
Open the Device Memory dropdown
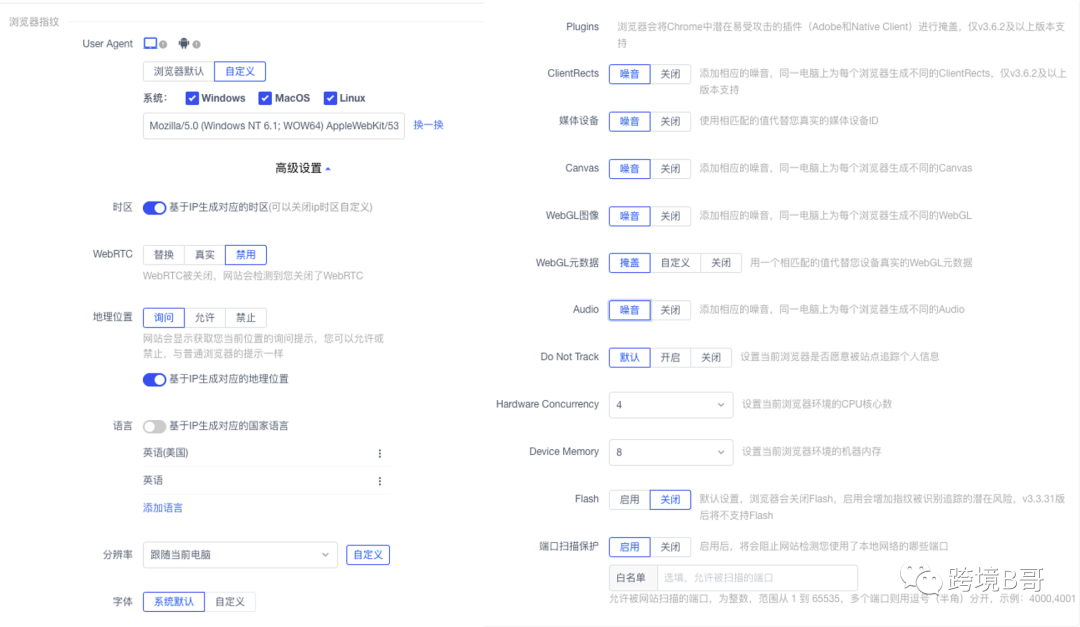pyautogui.click(x=670, y=452)
